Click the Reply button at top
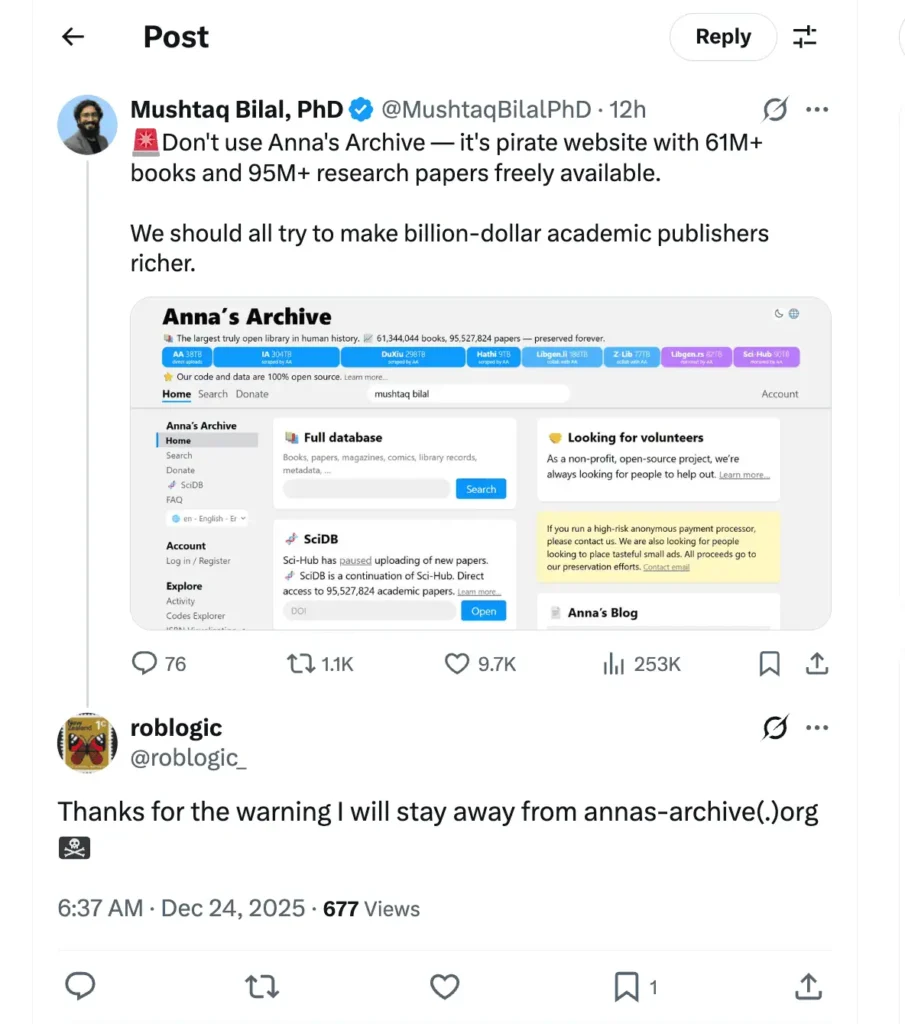The image size is (905, 1024). pyautogui.click(x=722, y=38)
